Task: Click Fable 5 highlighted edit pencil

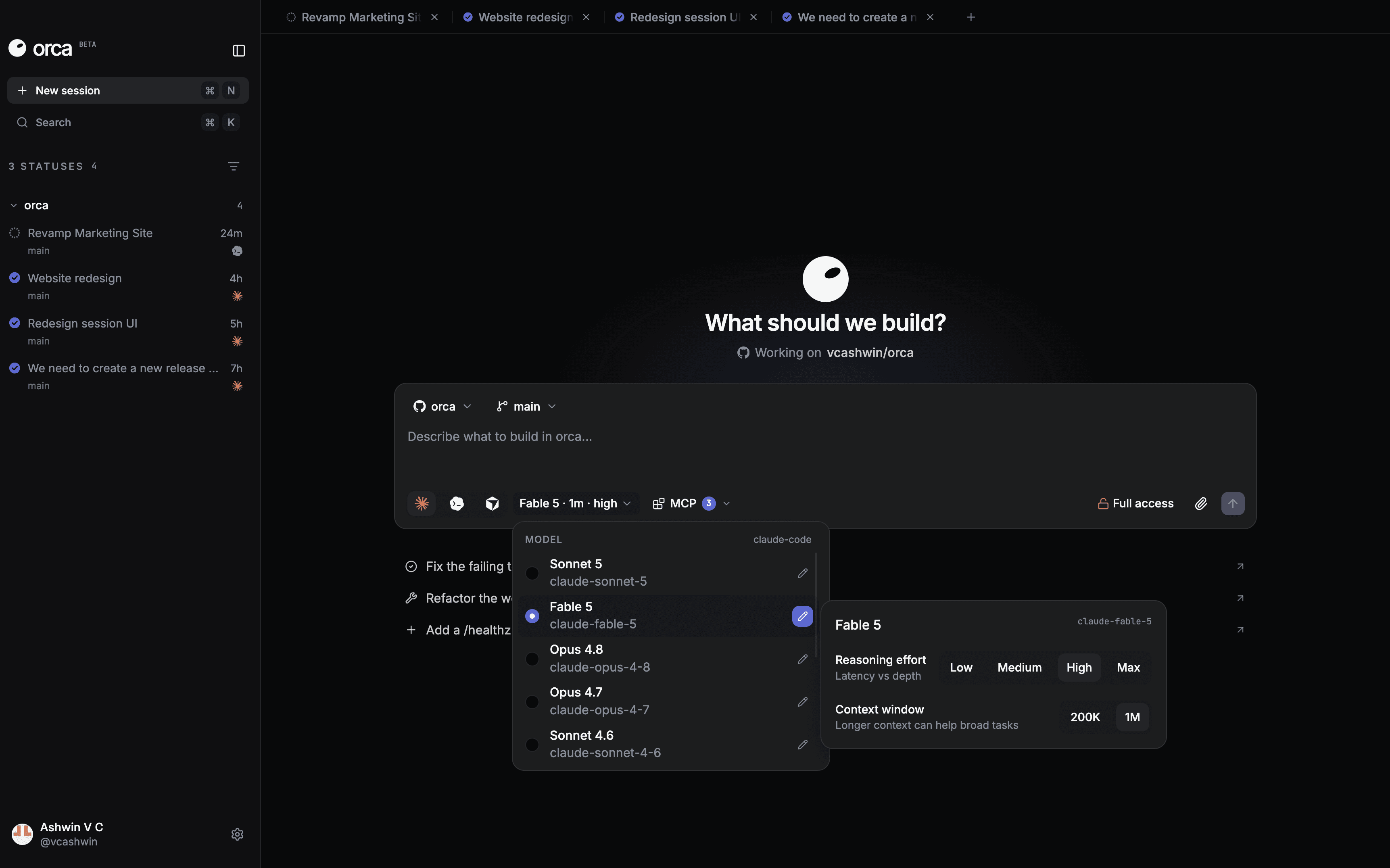Action: click(x=803, y=616)
